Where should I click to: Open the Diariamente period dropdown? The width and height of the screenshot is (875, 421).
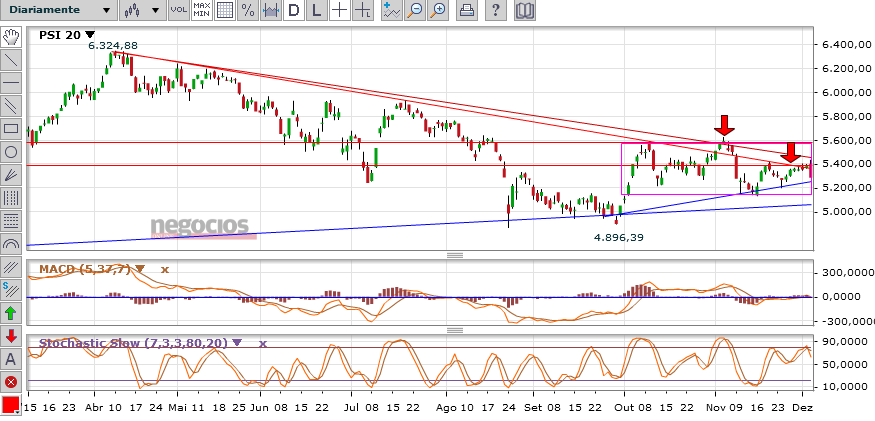(60, 9)
